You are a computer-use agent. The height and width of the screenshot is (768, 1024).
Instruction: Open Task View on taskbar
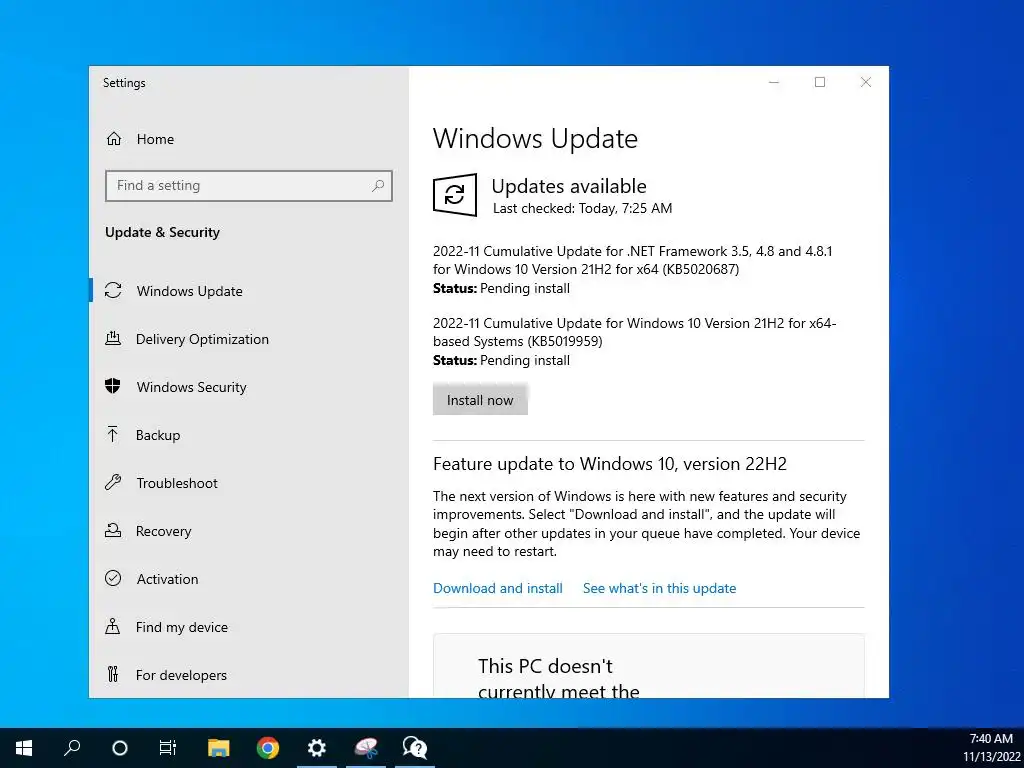pyautogui.click(x=168, y=748)
